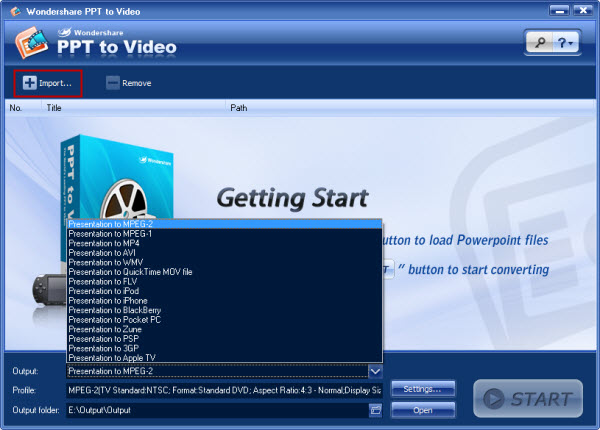Image resolution: width=600 pixels, height=430 pixels.
Task: Minimize the application window
Action: pos(559,11)
